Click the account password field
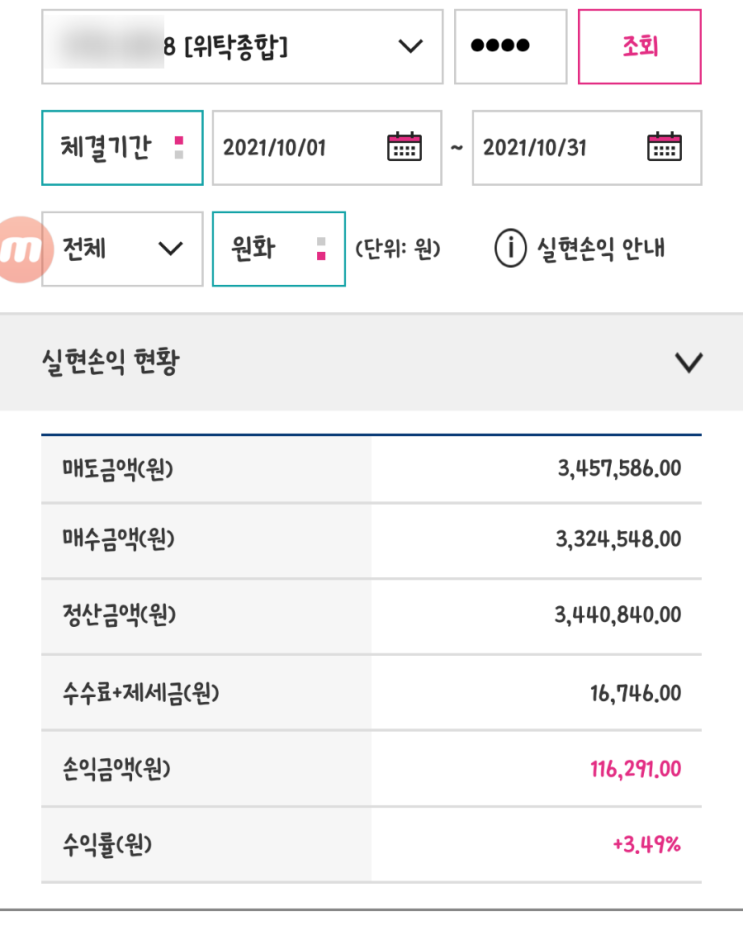This screenshot has height=930, width=743. (x=510, y=47)
